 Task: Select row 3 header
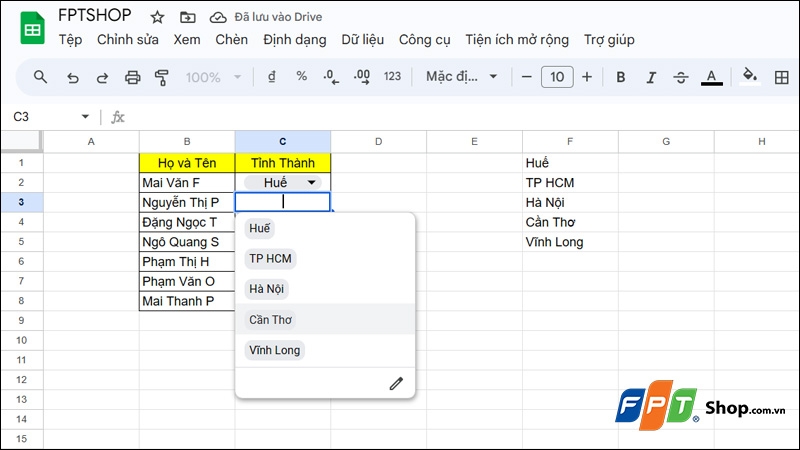[x=21, y=202]
